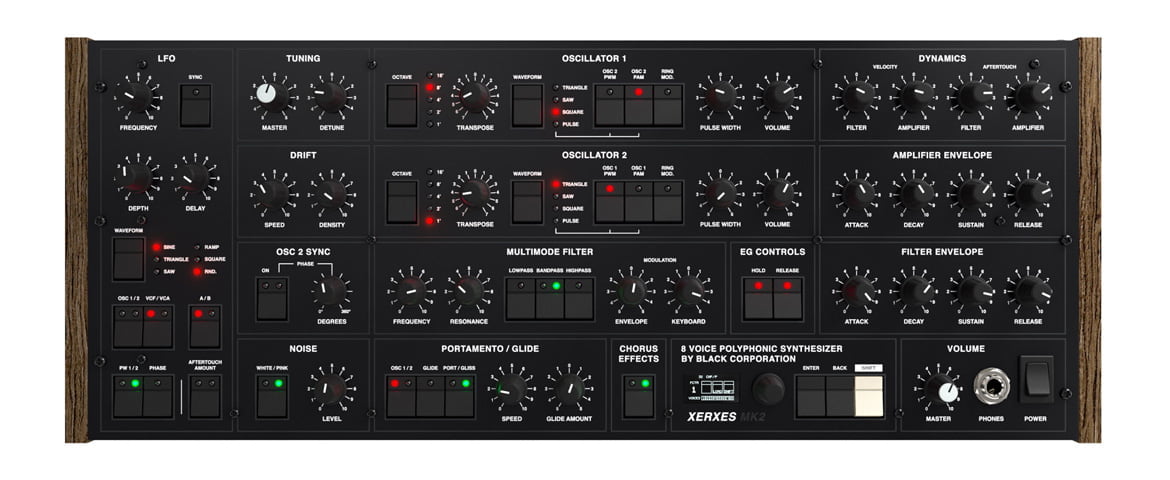Toggle the EG Controls Release switch
This screenshot has width=1170, height=480.
click(787, 299)
